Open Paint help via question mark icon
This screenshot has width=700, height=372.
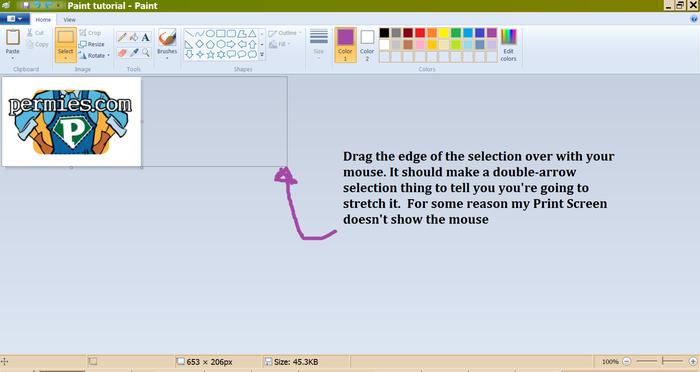tap(694, 19)
